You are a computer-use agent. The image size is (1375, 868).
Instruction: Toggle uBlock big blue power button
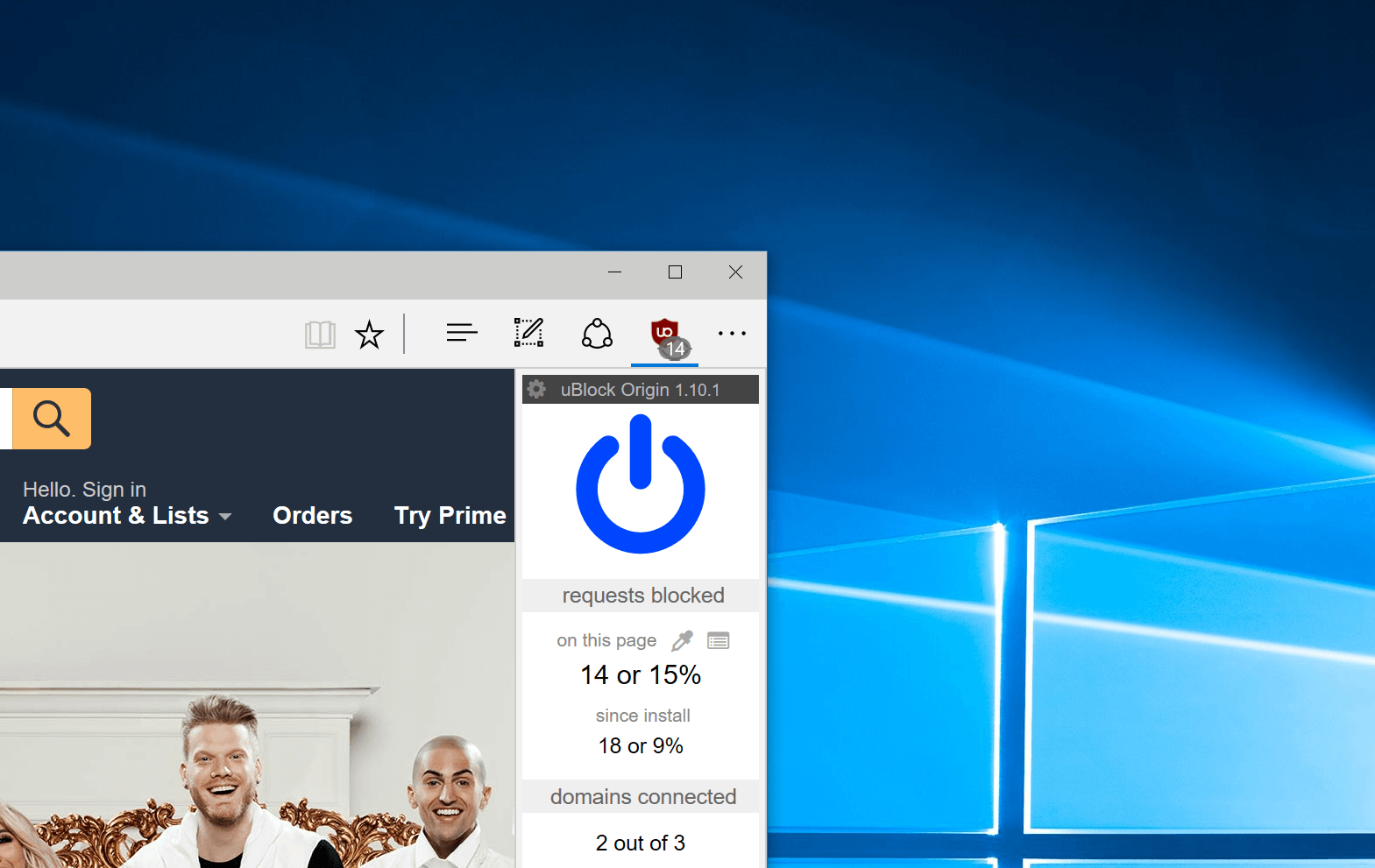(641, 483)
